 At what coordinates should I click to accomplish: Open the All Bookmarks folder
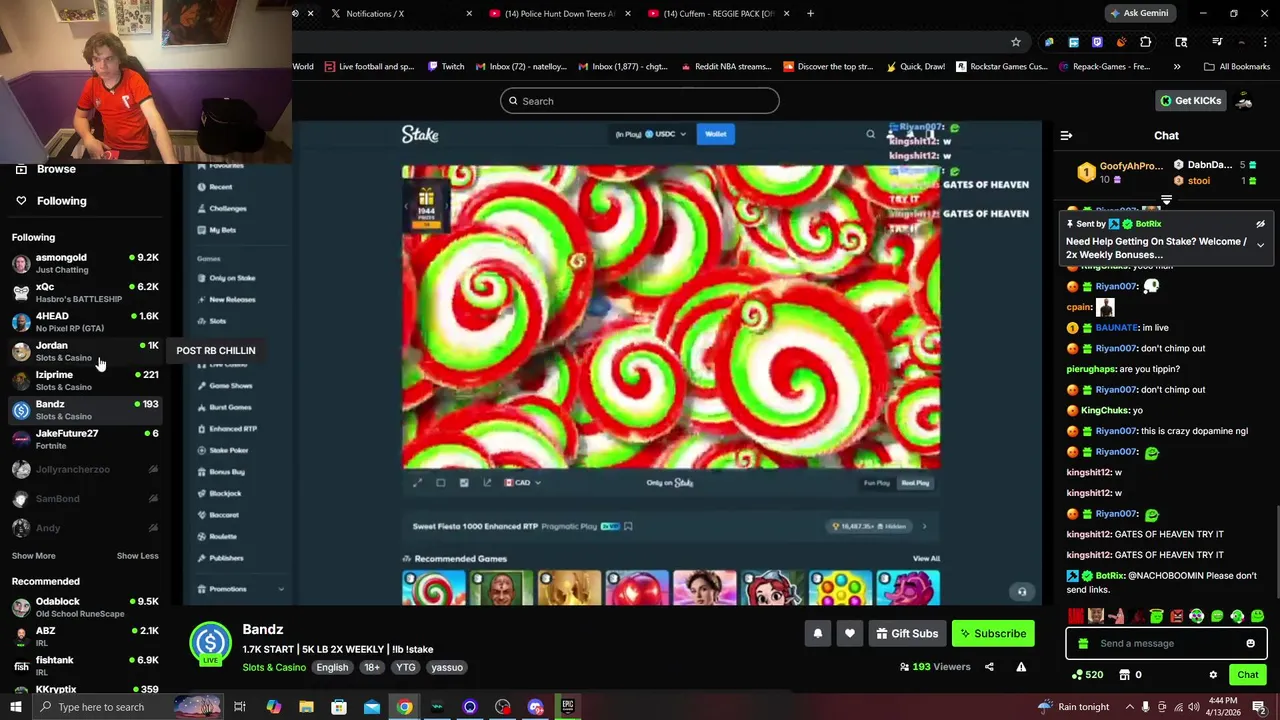coord(1237,67)
